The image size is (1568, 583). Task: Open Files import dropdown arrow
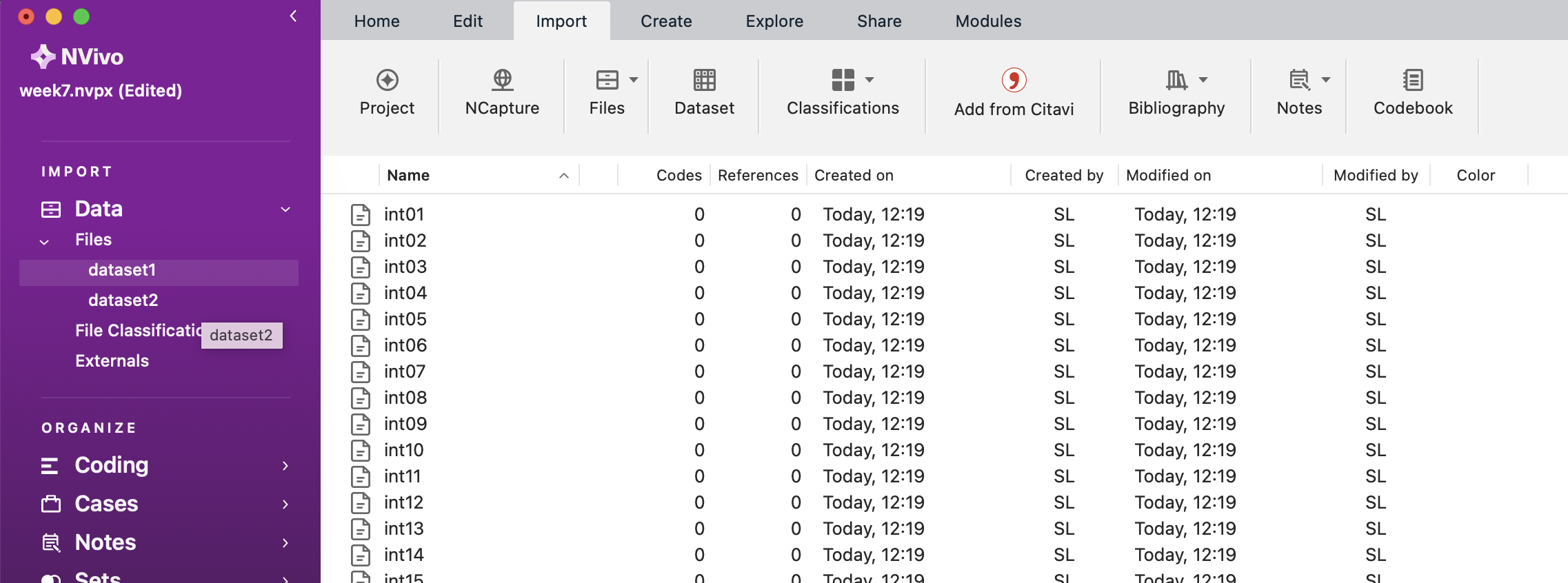(x=634, y=80)
